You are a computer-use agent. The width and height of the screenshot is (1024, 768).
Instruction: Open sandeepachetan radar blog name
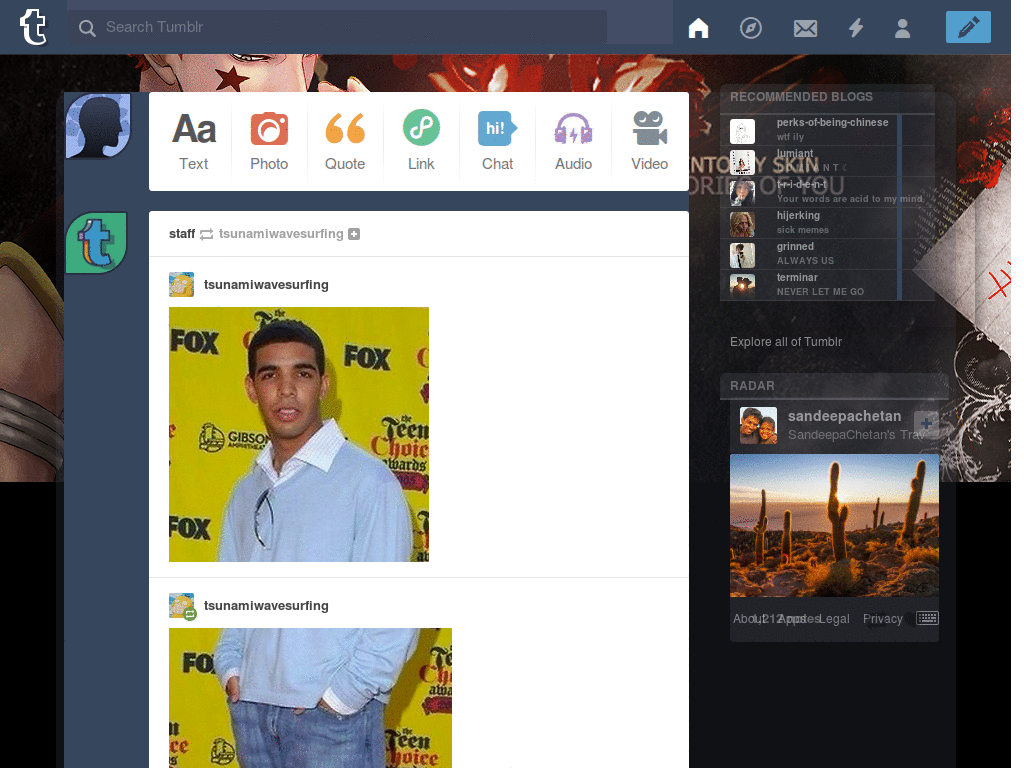pyautogui.click(x=844, y=416)
